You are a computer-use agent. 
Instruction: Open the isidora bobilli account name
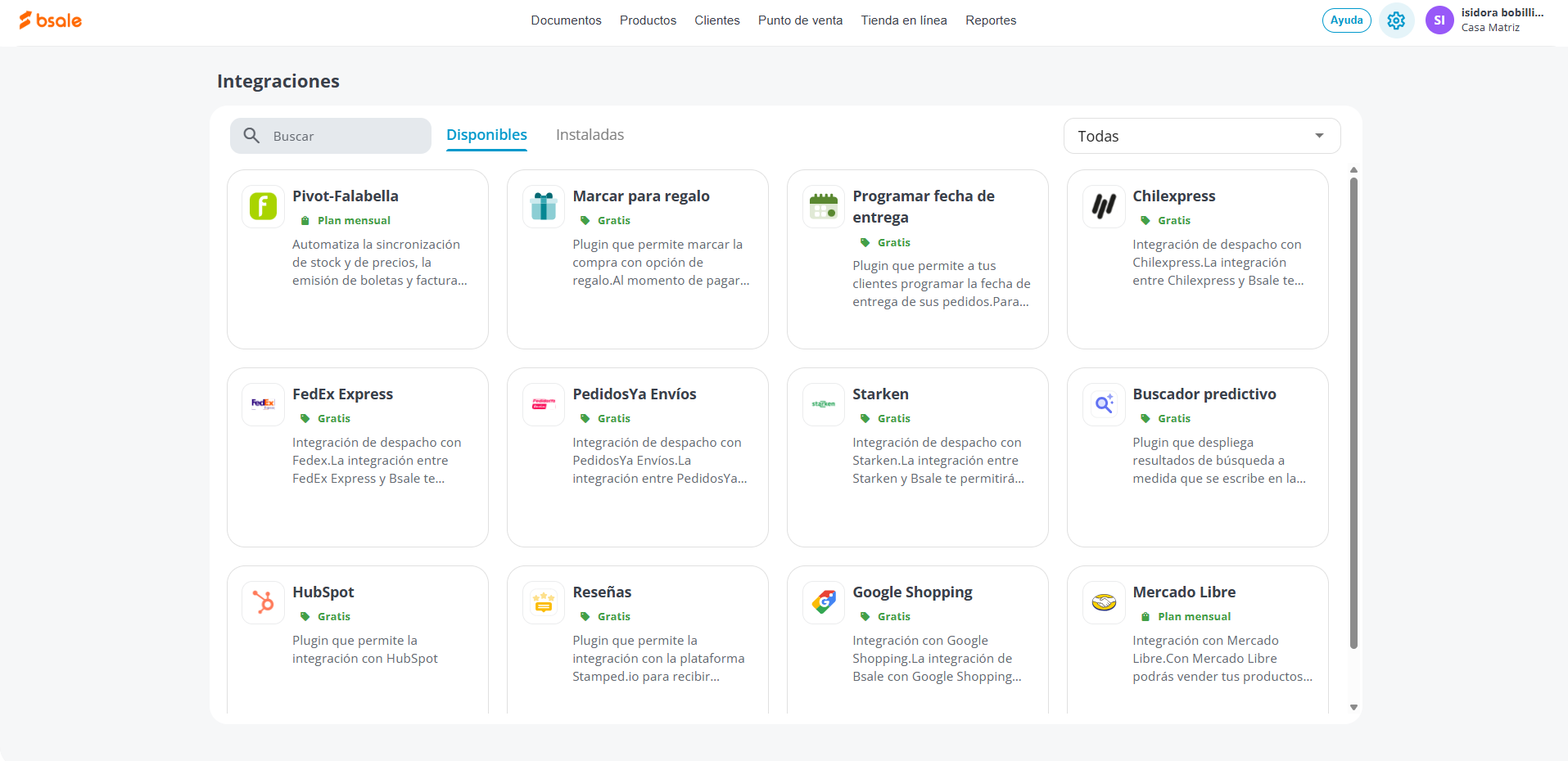coord(1502,12)
